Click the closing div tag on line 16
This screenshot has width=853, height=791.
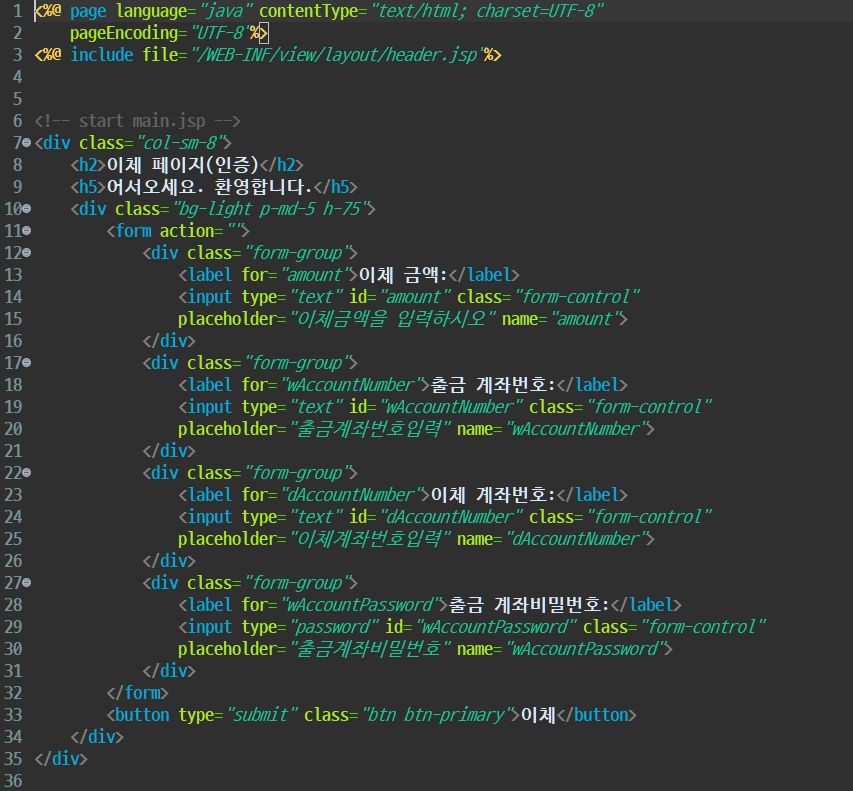pyautogui.click(x=169, y=341)
